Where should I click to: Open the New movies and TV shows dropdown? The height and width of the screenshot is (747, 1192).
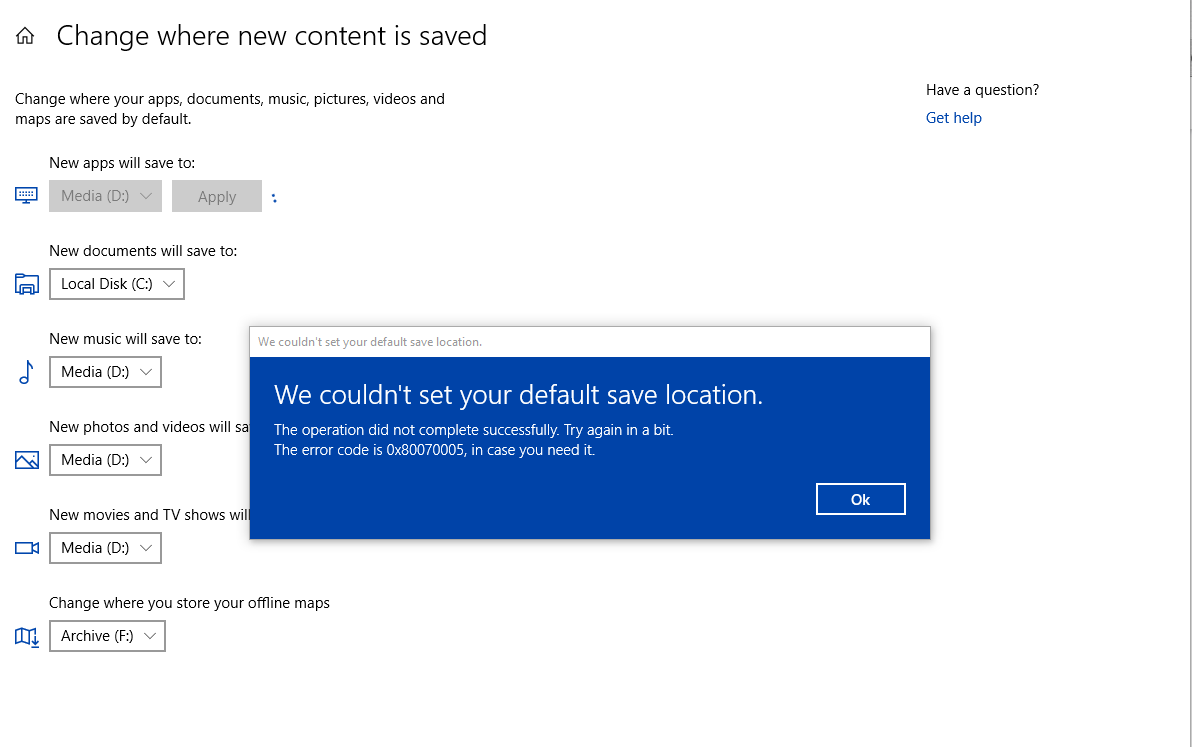[x=106, y=548]
